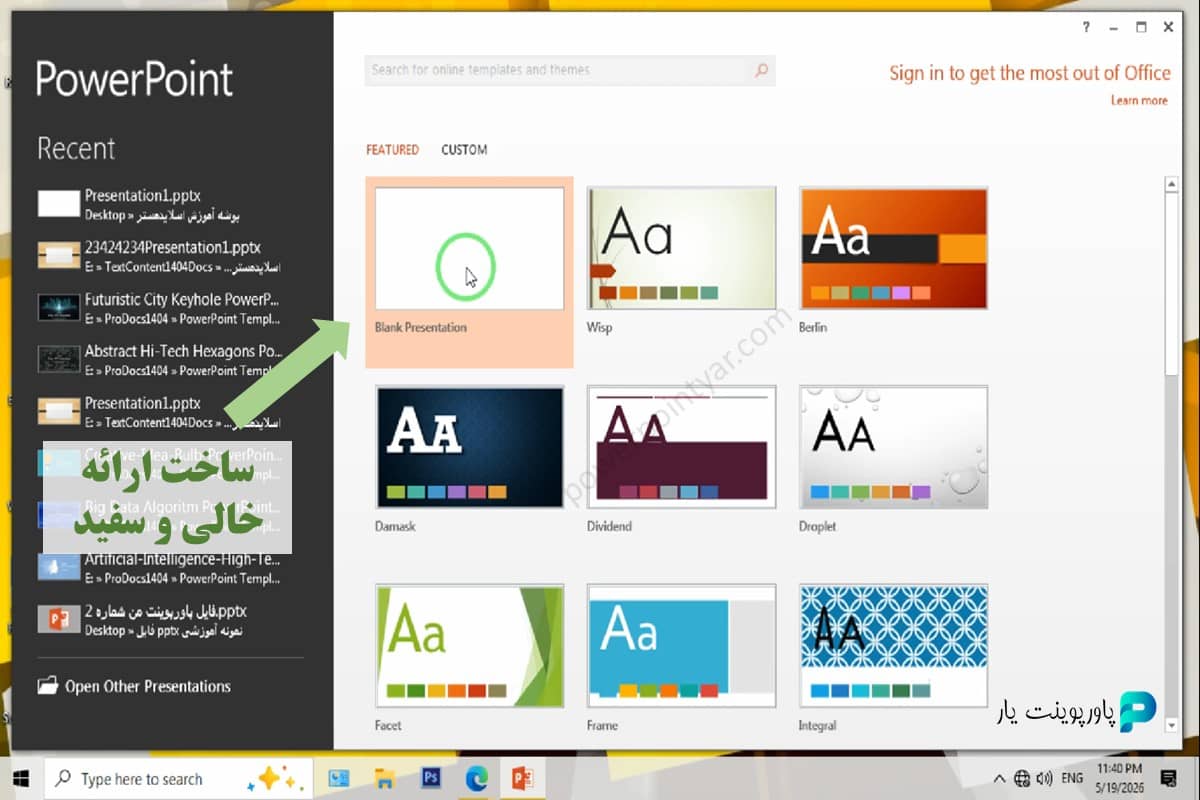
Task: Switch to the CUSTOM tab
Action: (464, 150)
